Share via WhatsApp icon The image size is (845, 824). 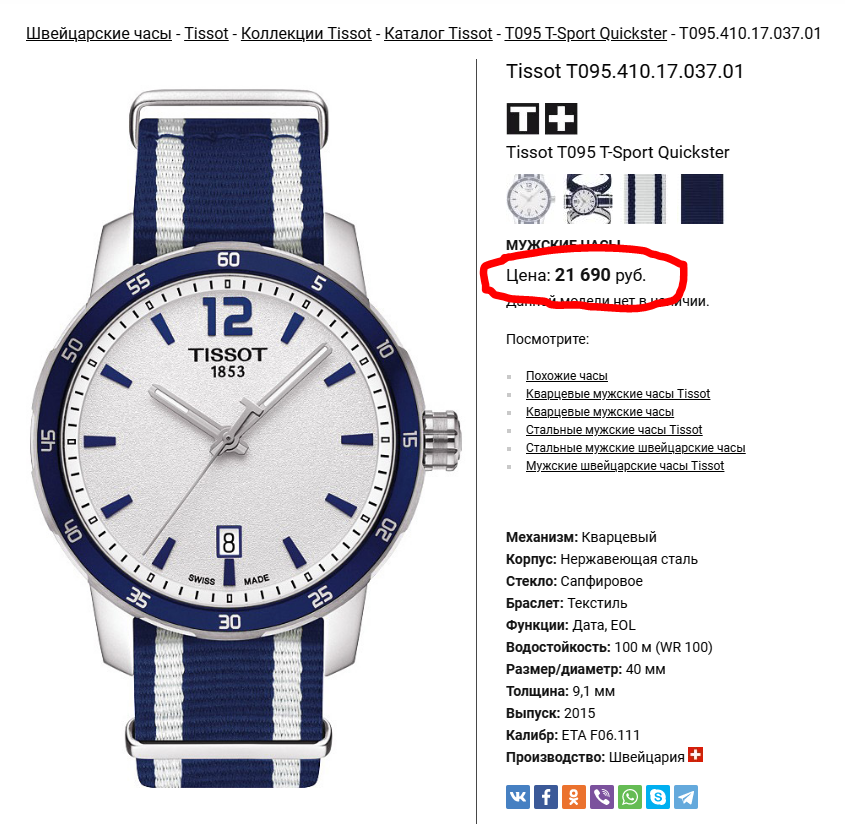[630, 797]
